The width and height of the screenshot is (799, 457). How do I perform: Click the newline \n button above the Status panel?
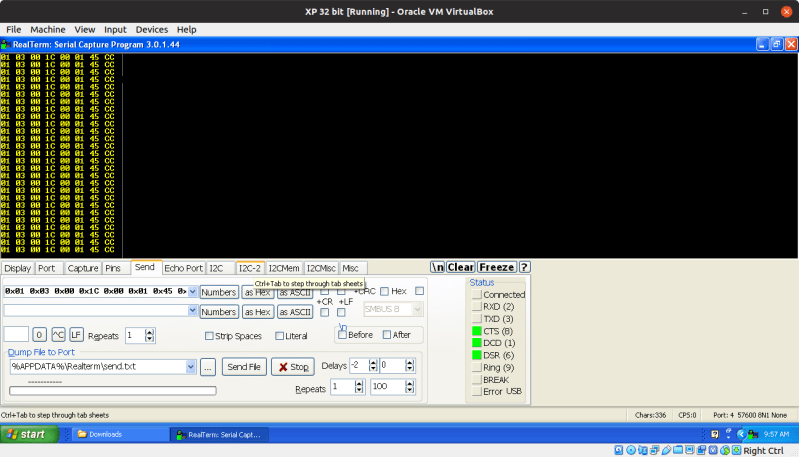click(437, 267)
